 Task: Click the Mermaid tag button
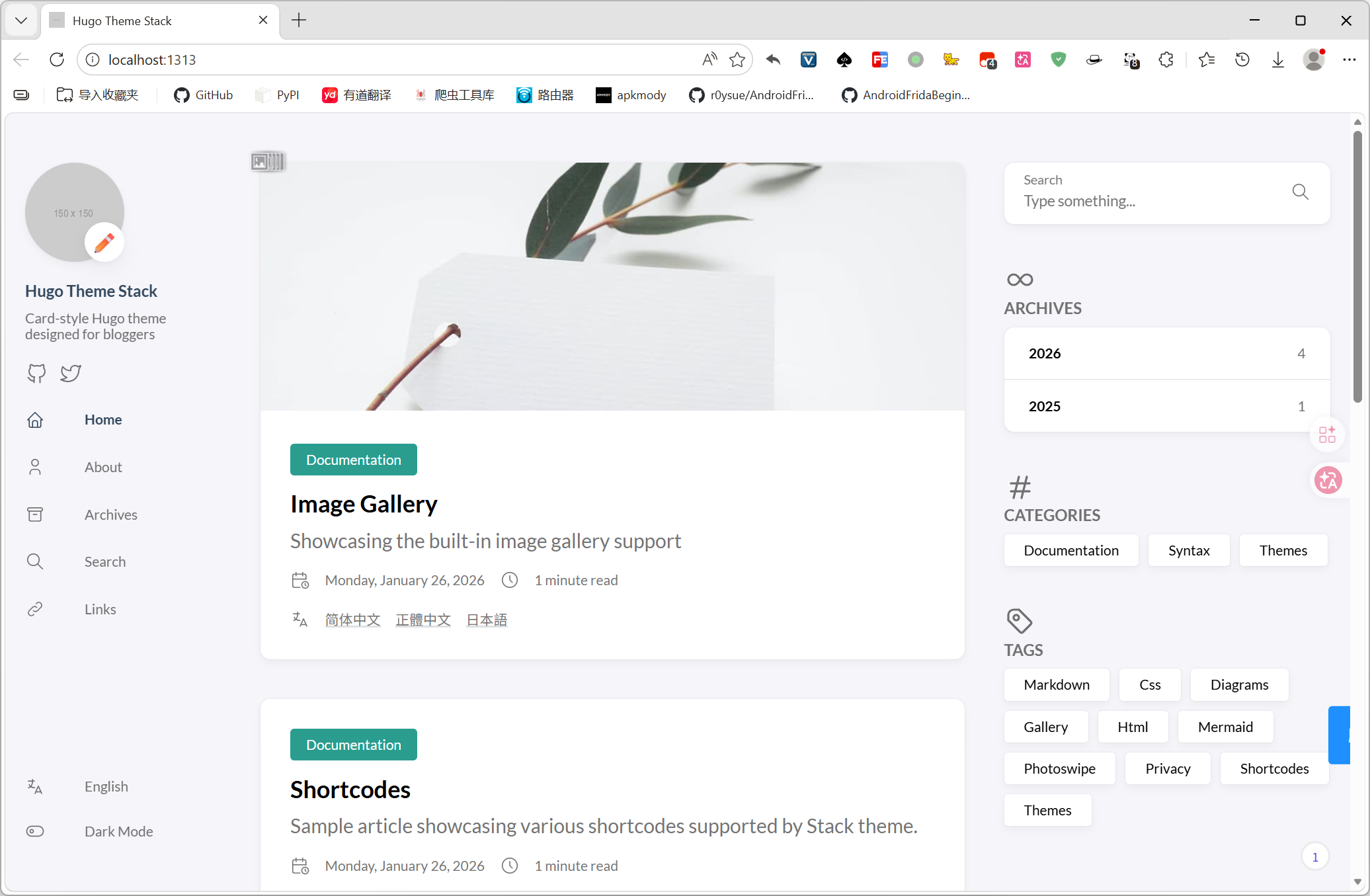point(1225,727)
